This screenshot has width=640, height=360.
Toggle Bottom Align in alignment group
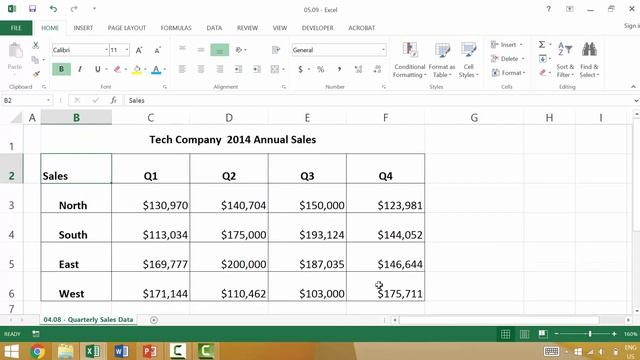coord(220,50)
